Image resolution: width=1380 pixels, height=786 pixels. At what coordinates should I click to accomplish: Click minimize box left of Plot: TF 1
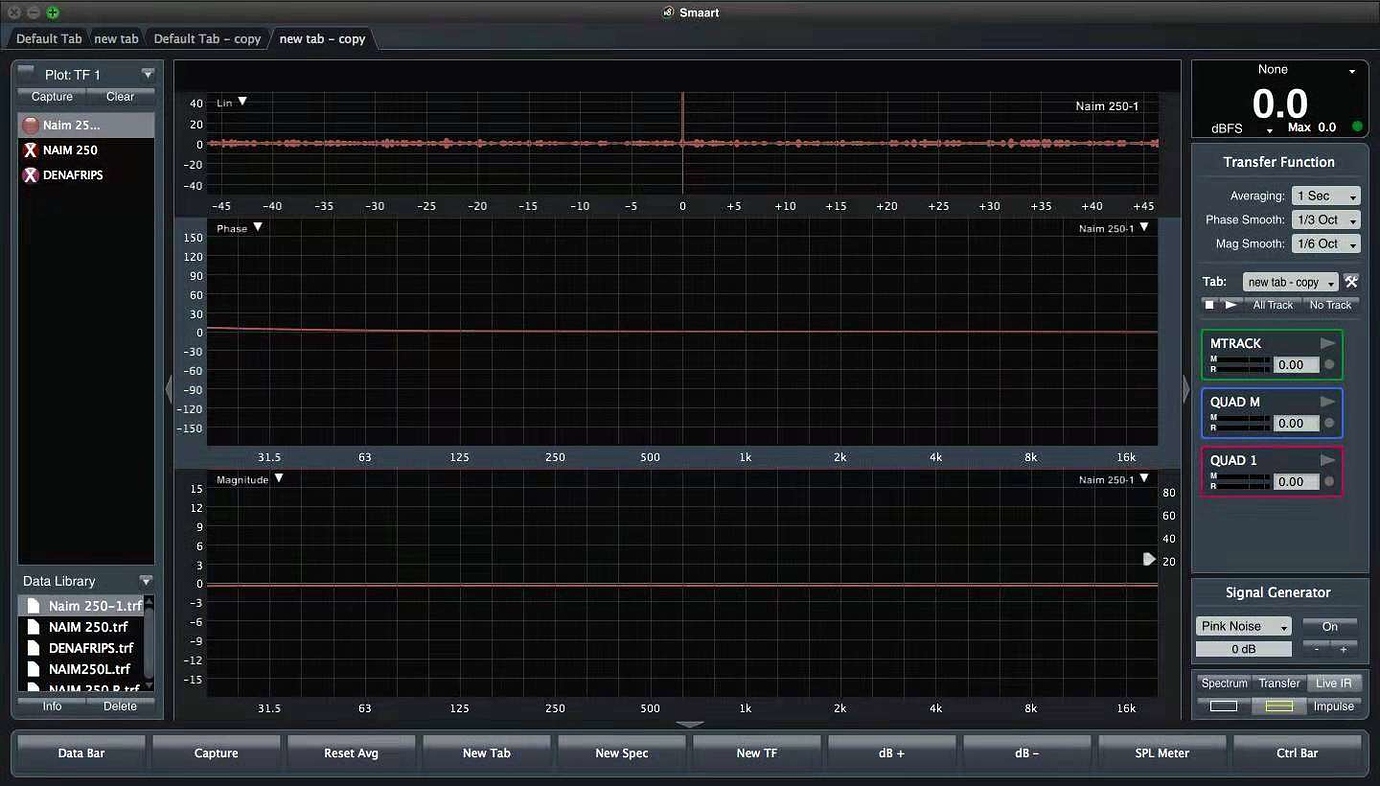tap(26, 71)
